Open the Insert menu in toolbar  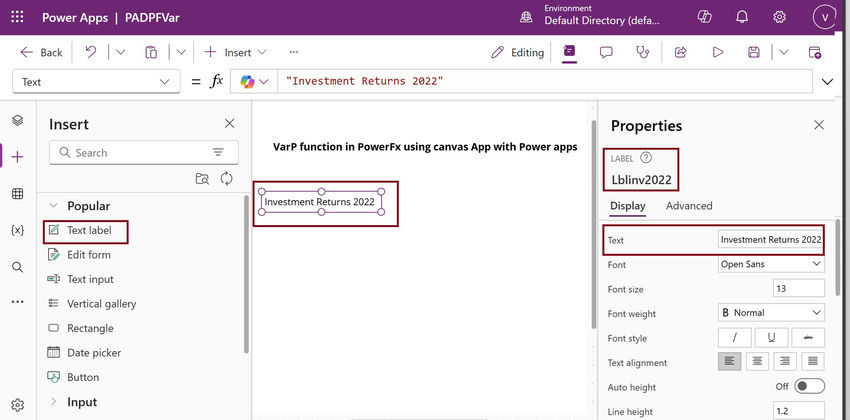point(235,53)
